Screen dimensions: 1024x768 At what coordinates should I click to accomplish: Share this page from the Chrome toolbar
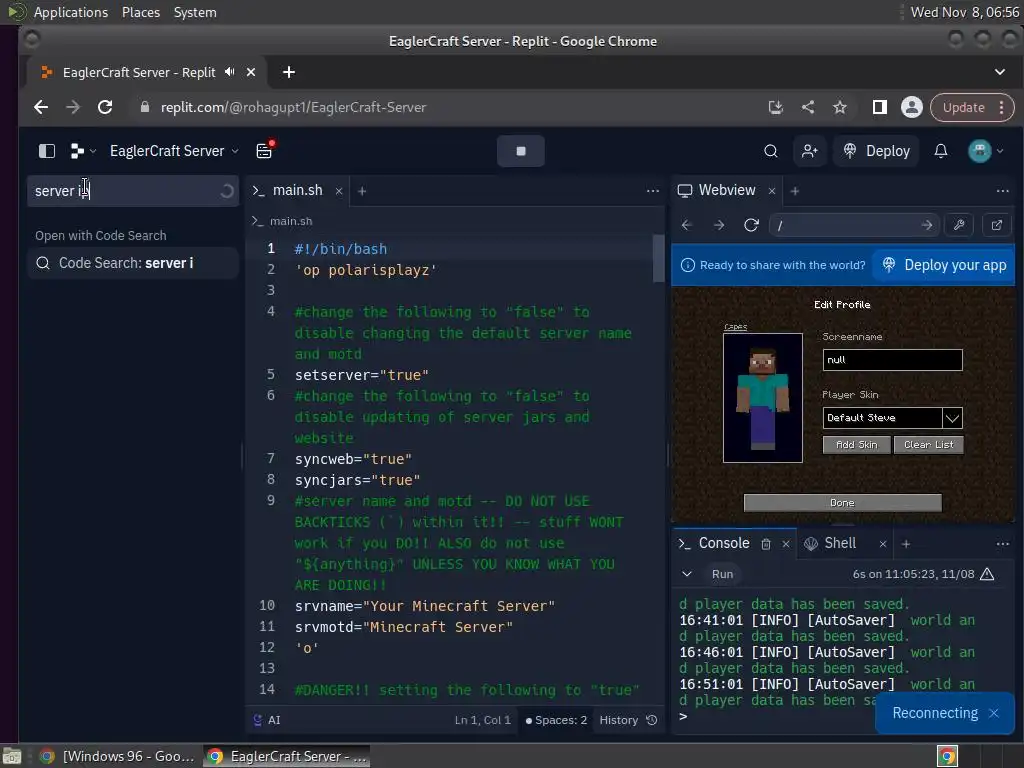808,107
